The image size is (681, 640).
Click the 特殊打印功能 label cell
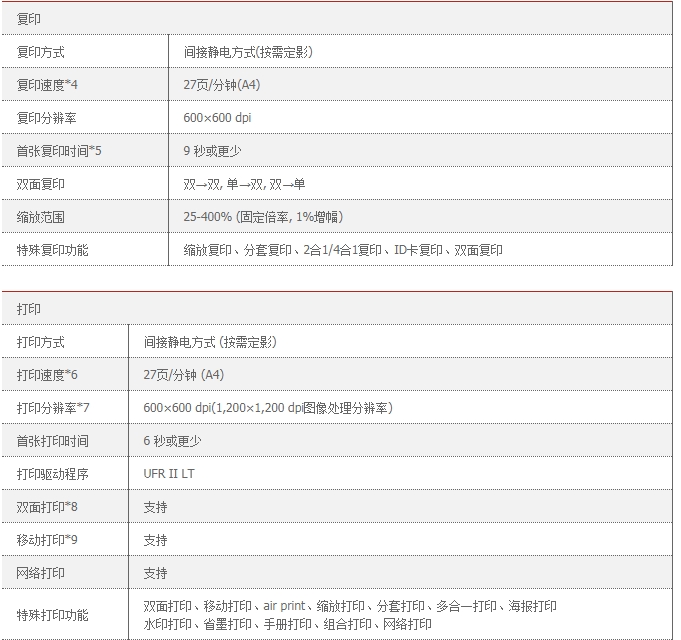click(x=53, y=615)
